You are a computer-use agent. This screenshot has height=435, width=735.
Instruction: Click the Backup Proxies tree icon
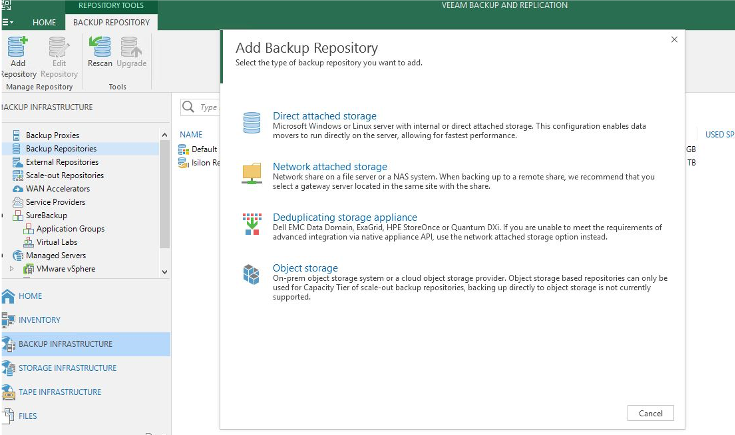coord(16,135)
